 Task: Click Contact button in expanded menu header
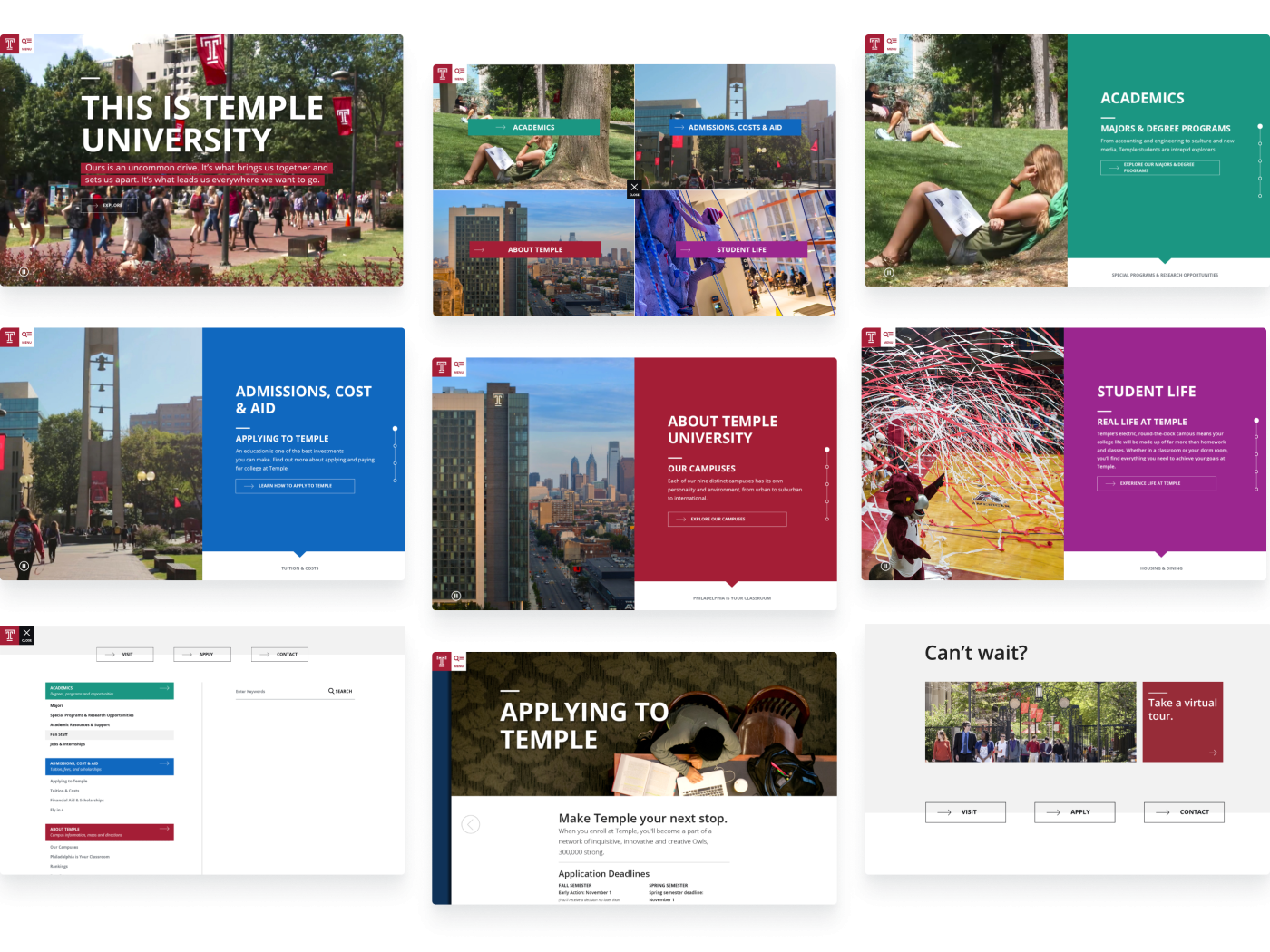(280, 654)
